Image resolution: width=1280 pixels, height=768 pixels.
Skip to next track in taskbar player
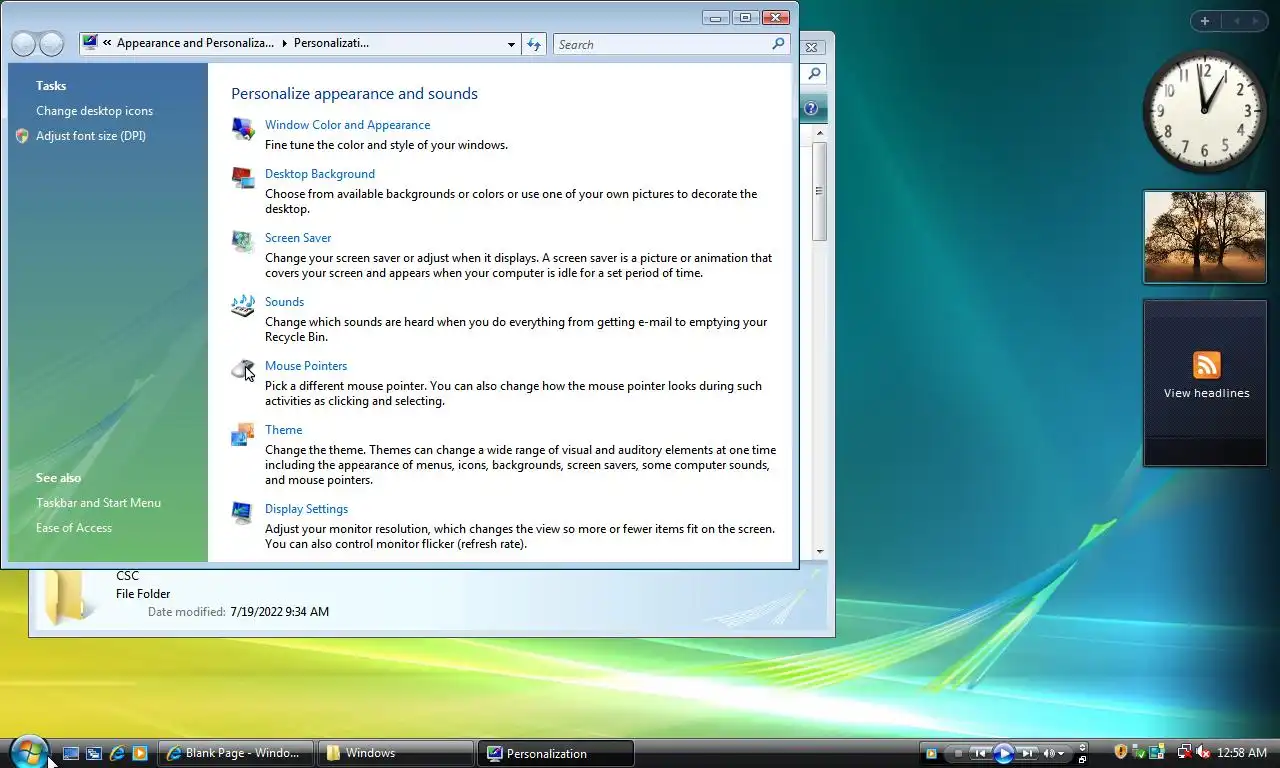1027,753
